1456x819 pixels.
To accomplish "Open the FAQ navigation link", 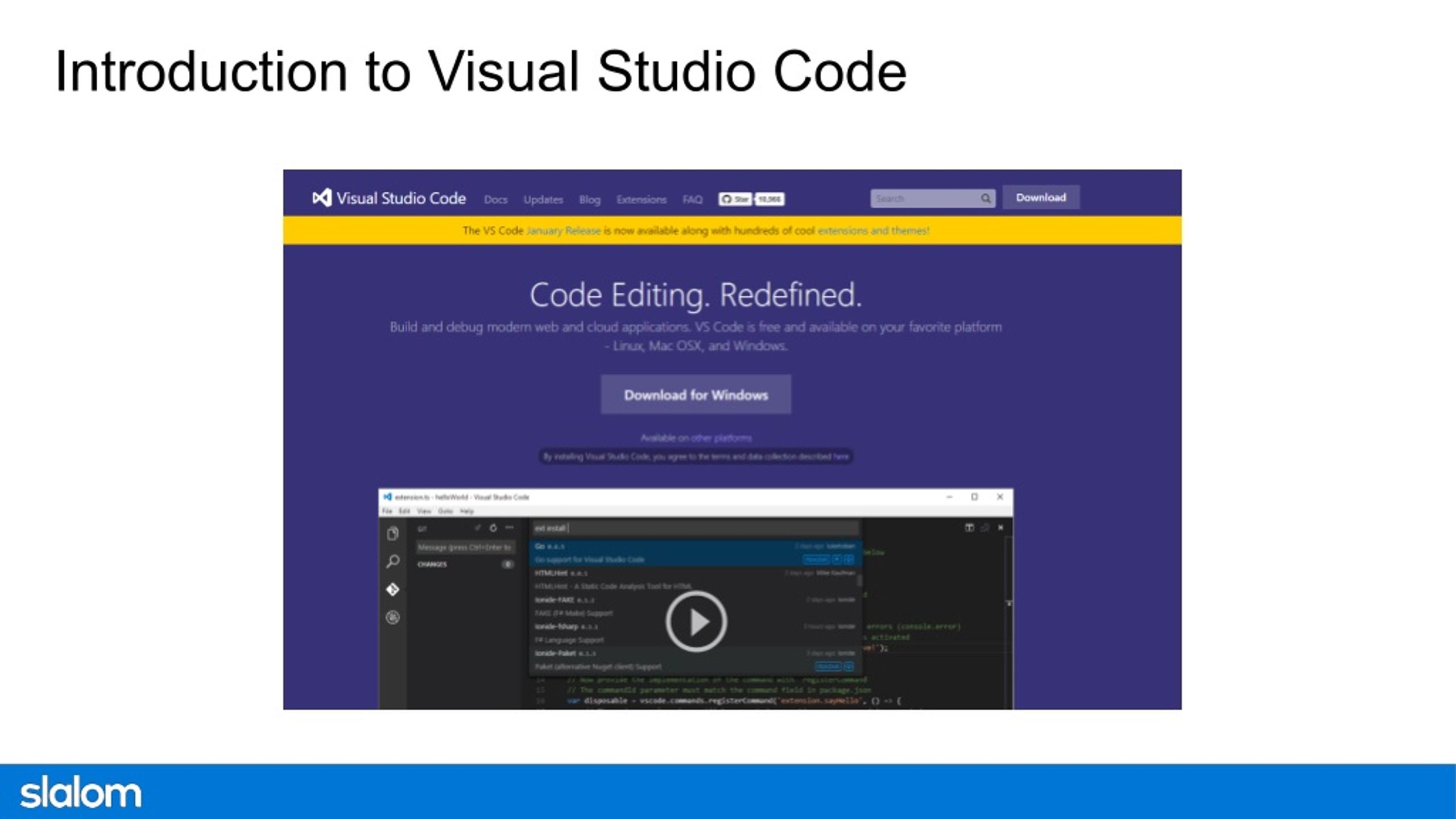I will point(692,200).
